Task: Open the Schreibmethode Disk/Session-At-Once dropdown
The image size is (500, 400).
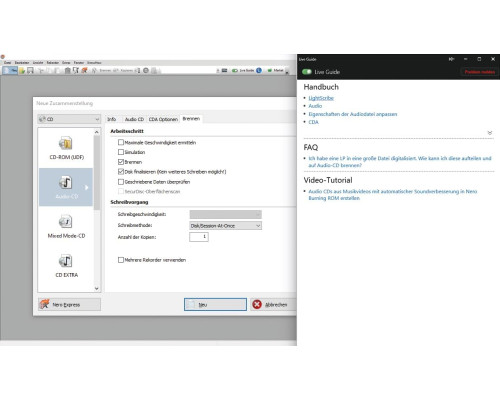Action: (x=225, y=226)
